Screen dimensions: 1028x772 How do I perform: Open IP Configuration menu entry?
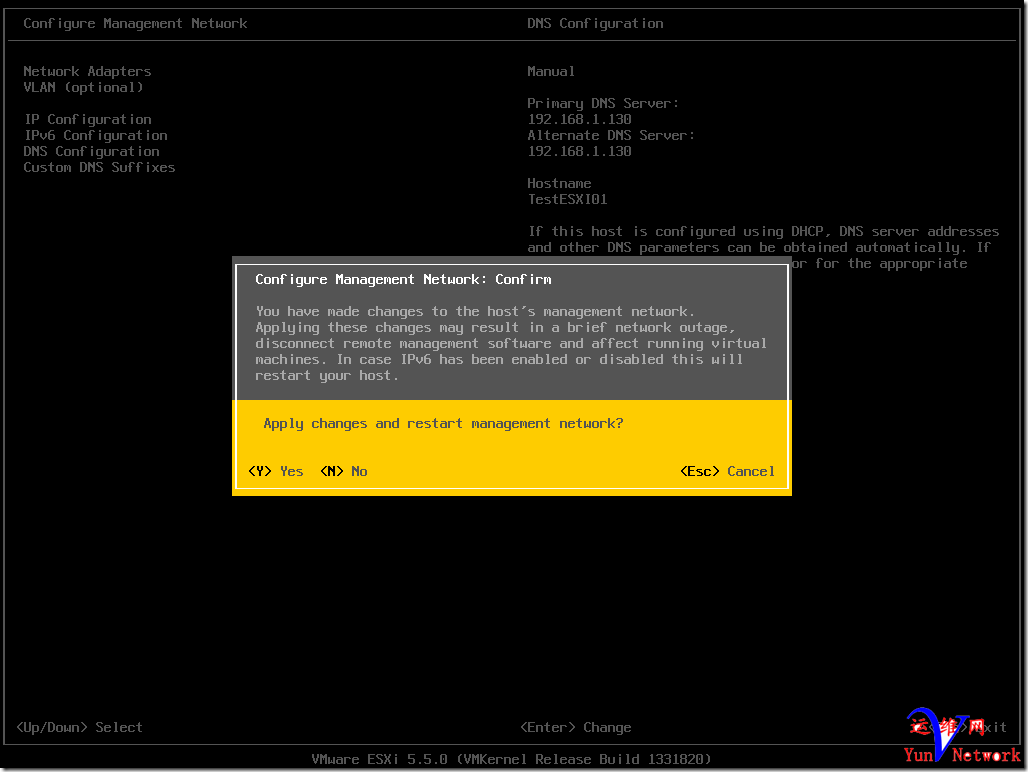click(x=88, y=119)
